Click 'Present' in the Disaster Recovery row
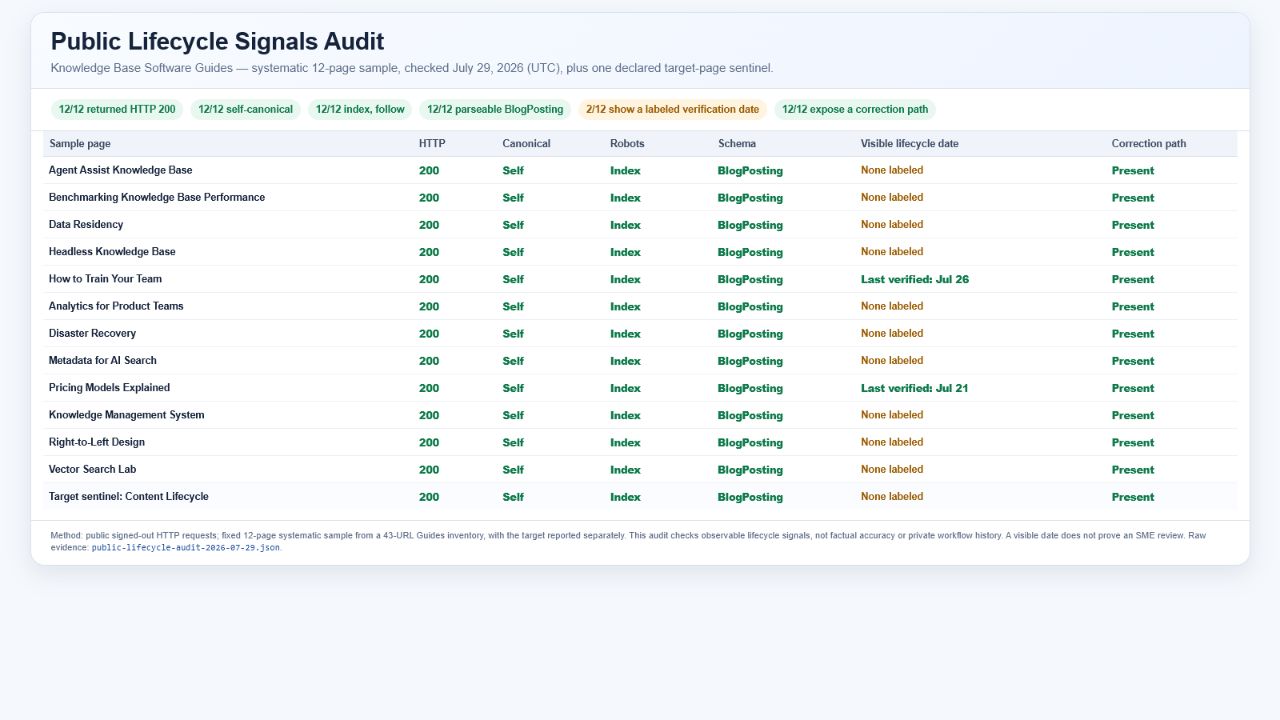 [x=1133, y=334]
